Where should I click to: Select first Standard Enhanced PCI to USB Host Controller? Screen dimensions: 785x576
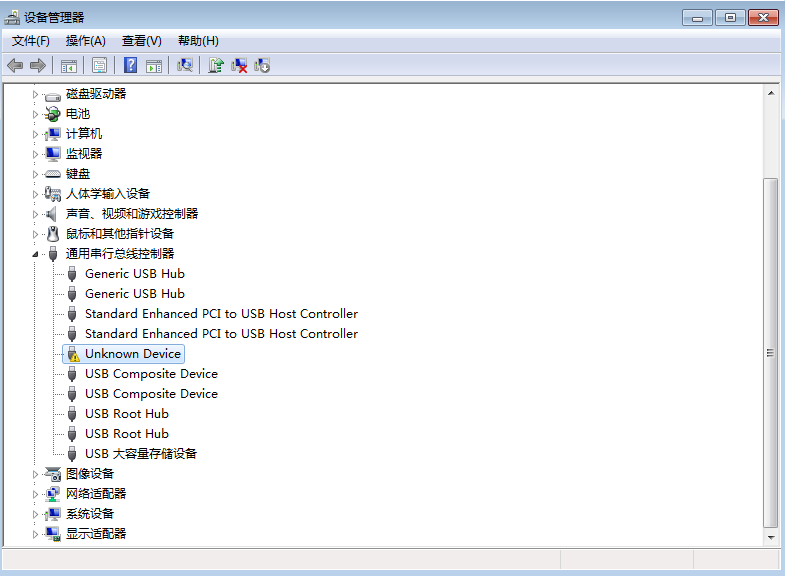[221, 314]
